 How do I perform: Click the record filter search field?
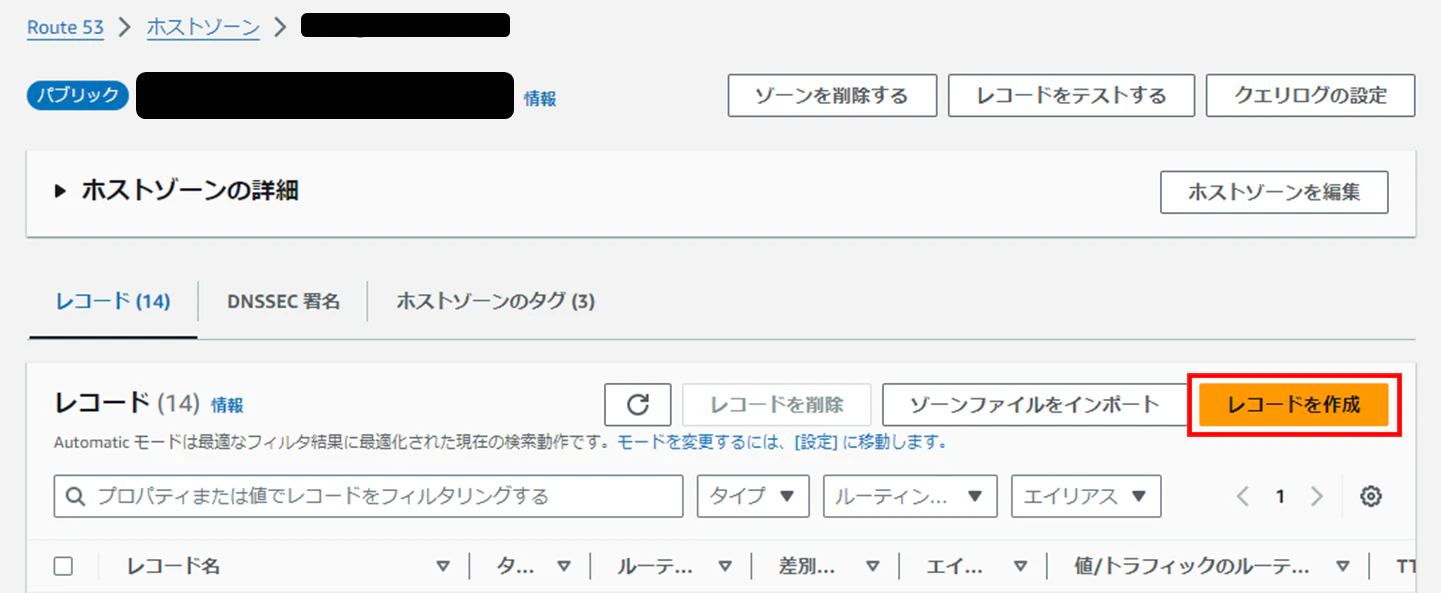click(x=365, y=496)
